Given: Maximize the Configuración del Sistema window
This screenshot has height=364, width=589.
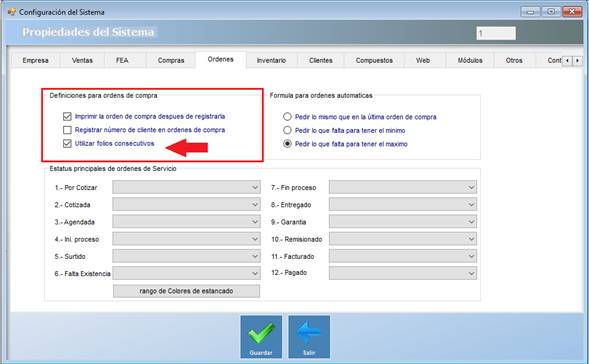Looking at the screenshot, I should pyautogui.click(x=551, y=12).
